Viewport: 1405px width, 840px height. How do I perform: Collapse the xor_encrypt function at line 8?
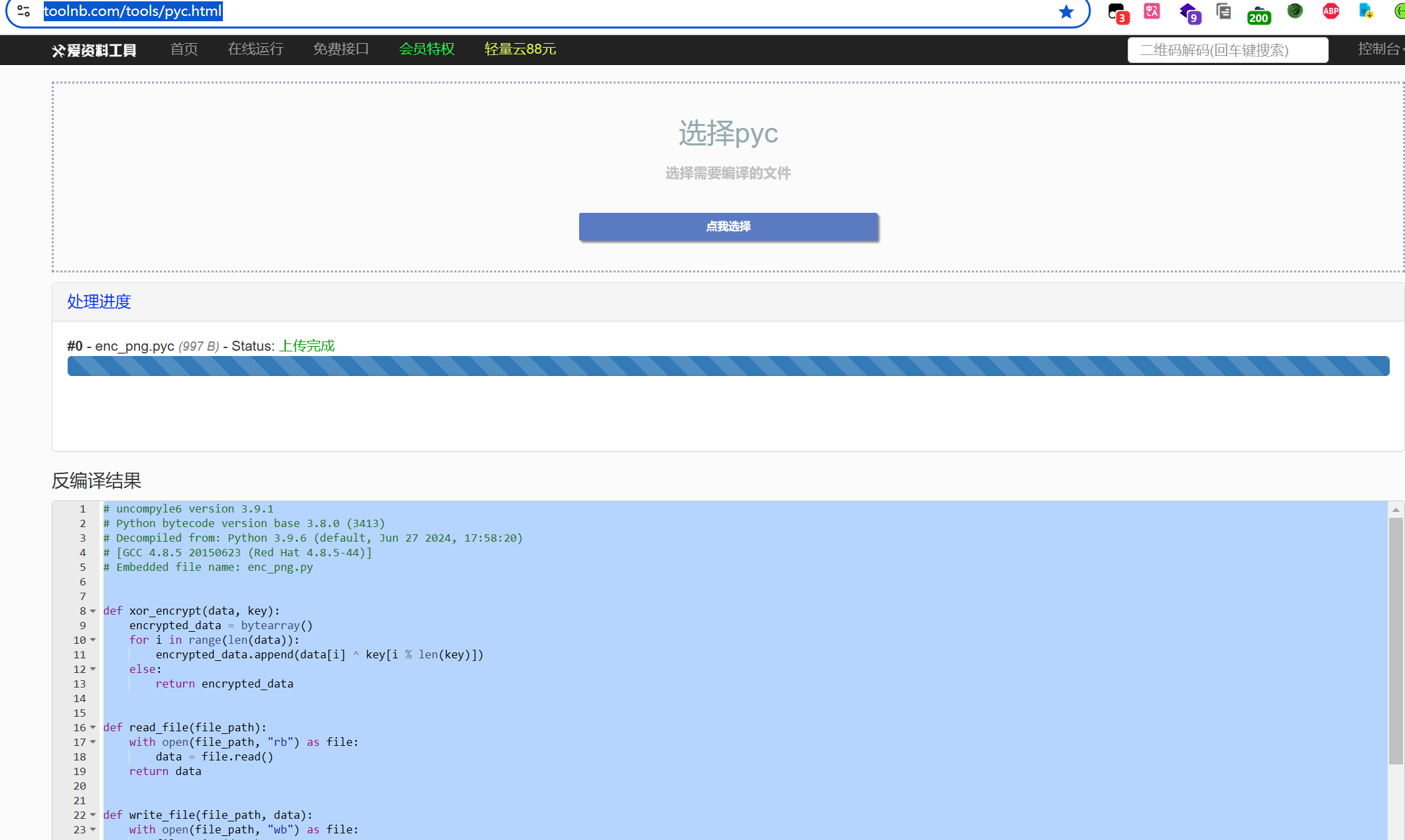93,611
